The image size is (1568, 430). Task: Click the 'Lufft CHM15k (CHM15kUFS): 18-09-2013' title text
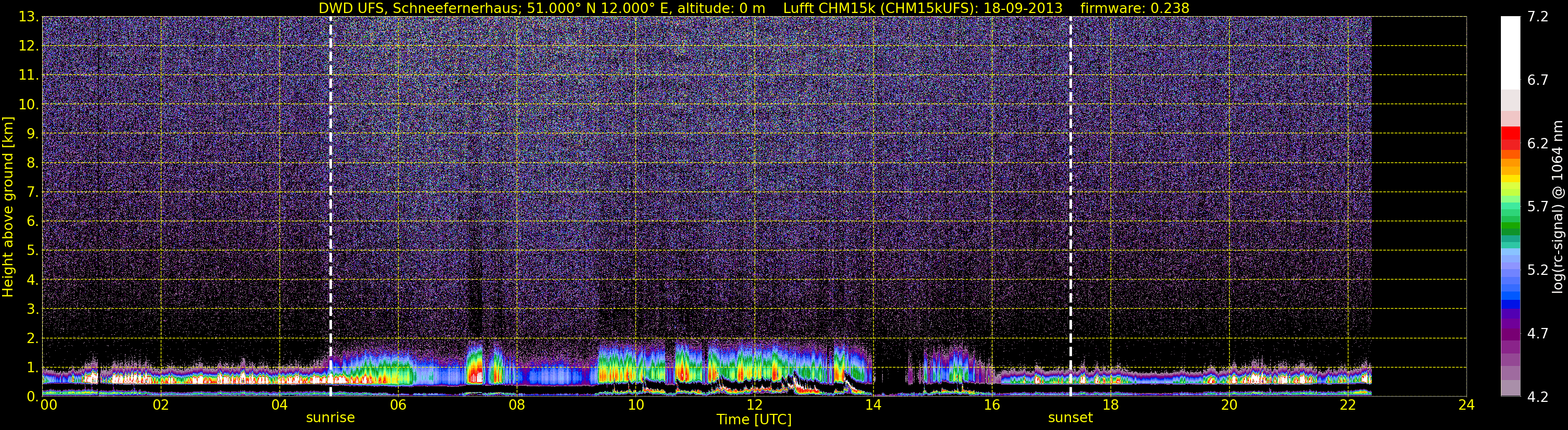click(923, 8)
